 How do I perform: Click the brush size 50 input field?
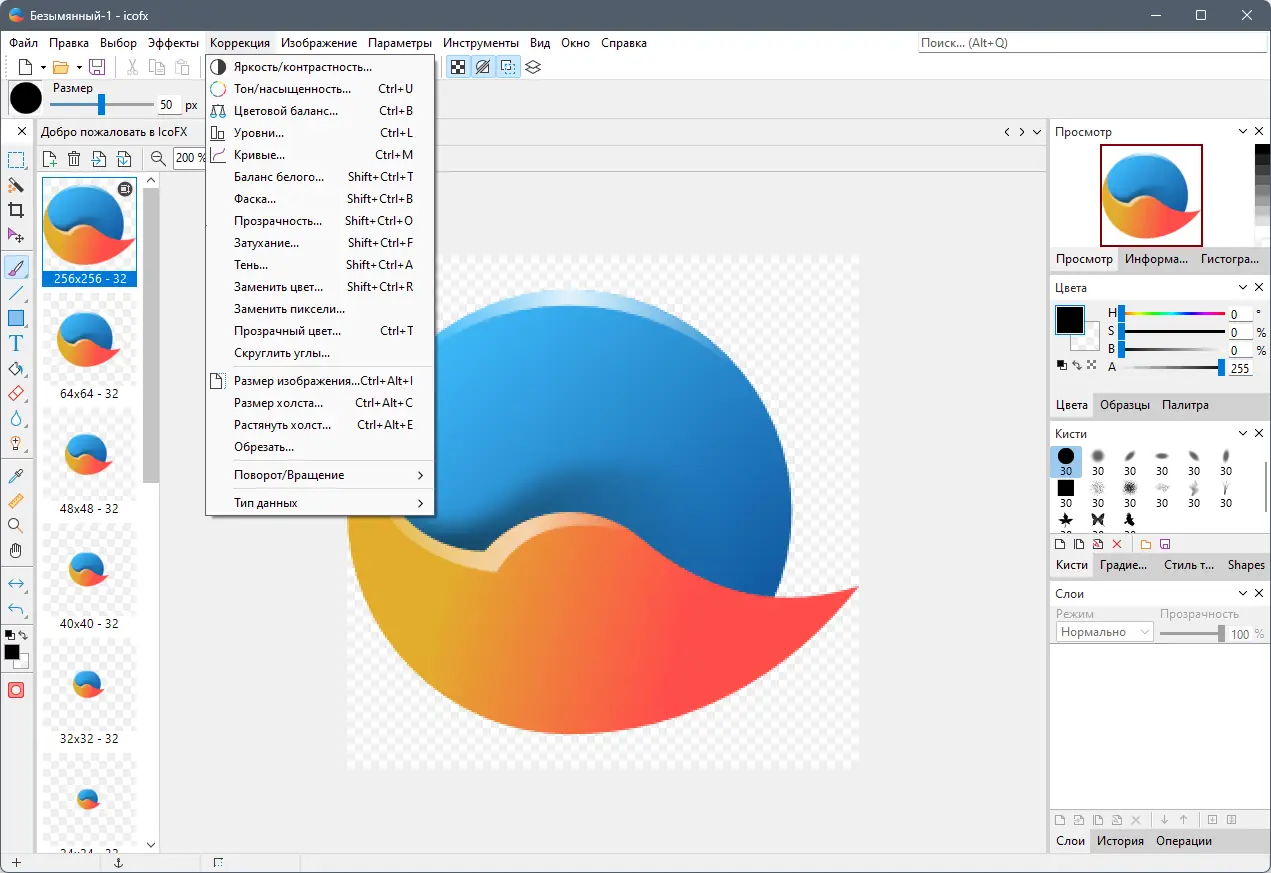(169, 105)
